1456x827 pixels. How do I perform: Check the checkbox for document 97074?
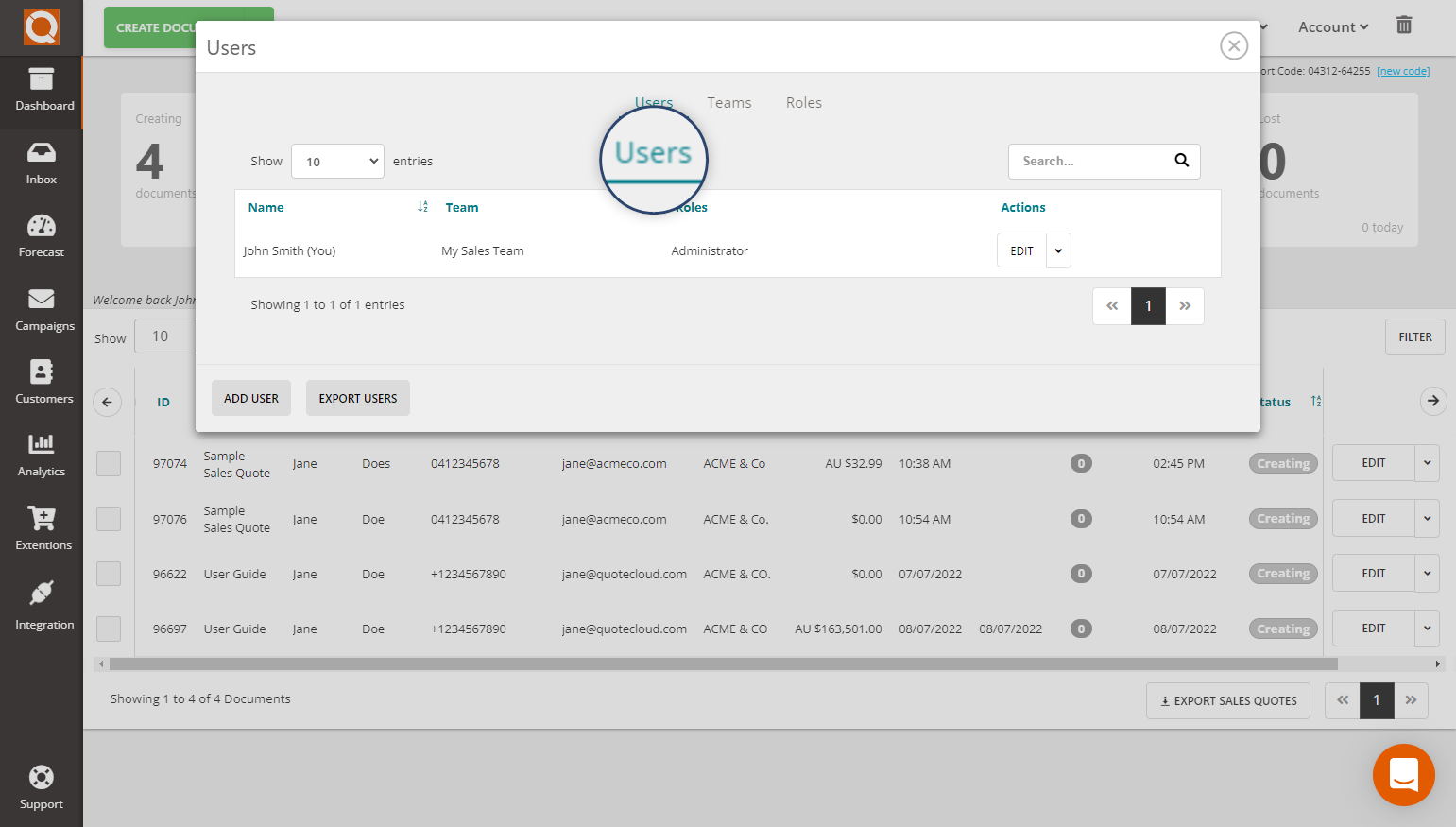[x=109, y=463]
